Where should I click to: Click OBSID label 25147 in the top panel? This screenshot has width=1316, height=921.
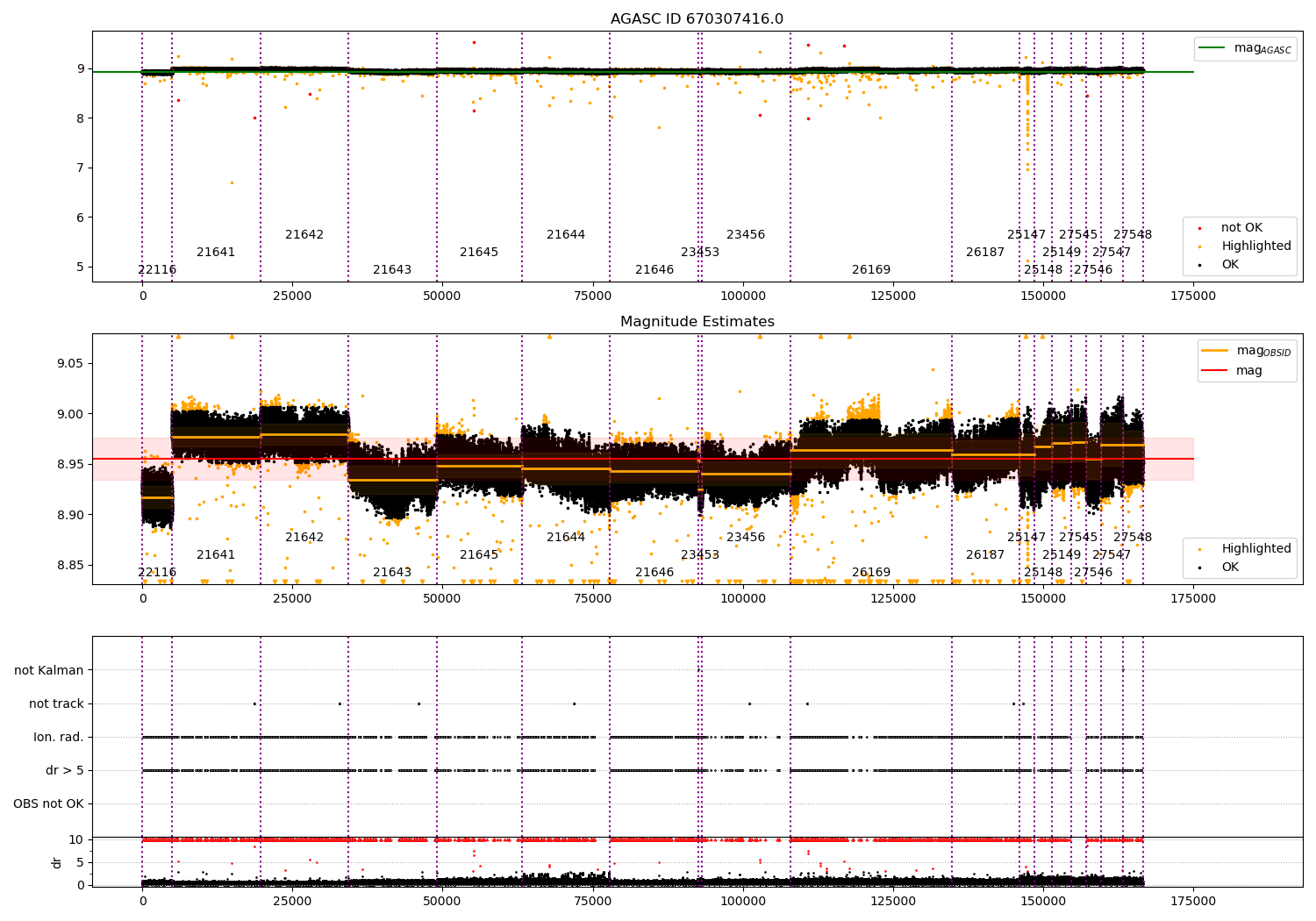click(1026, 234)
